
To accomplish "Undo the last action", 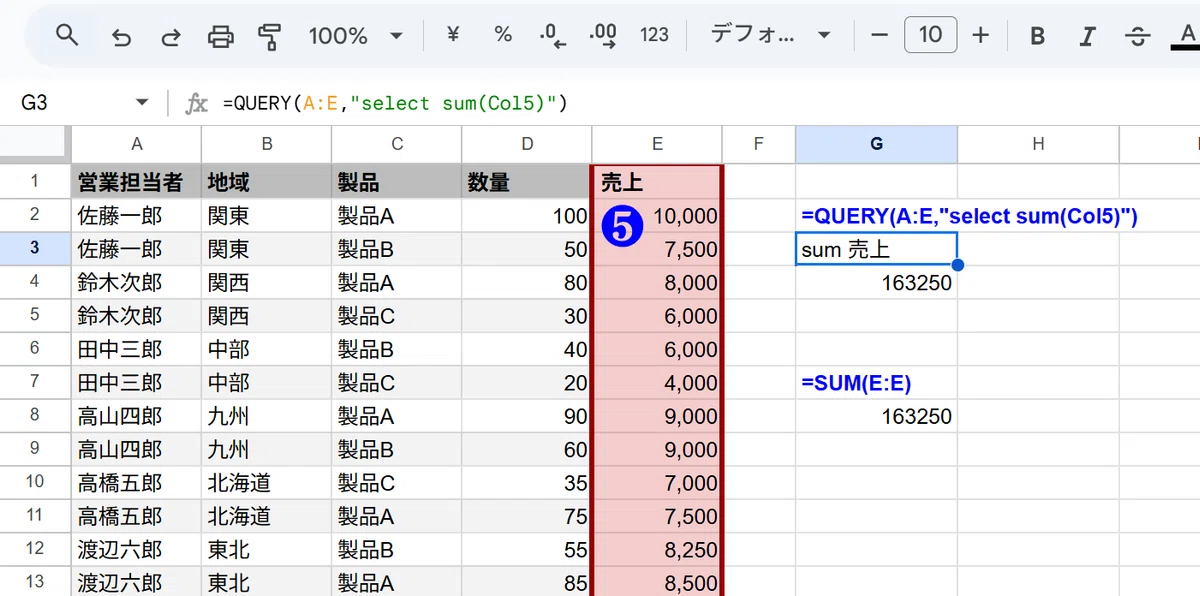I will [x=121, y=37].
